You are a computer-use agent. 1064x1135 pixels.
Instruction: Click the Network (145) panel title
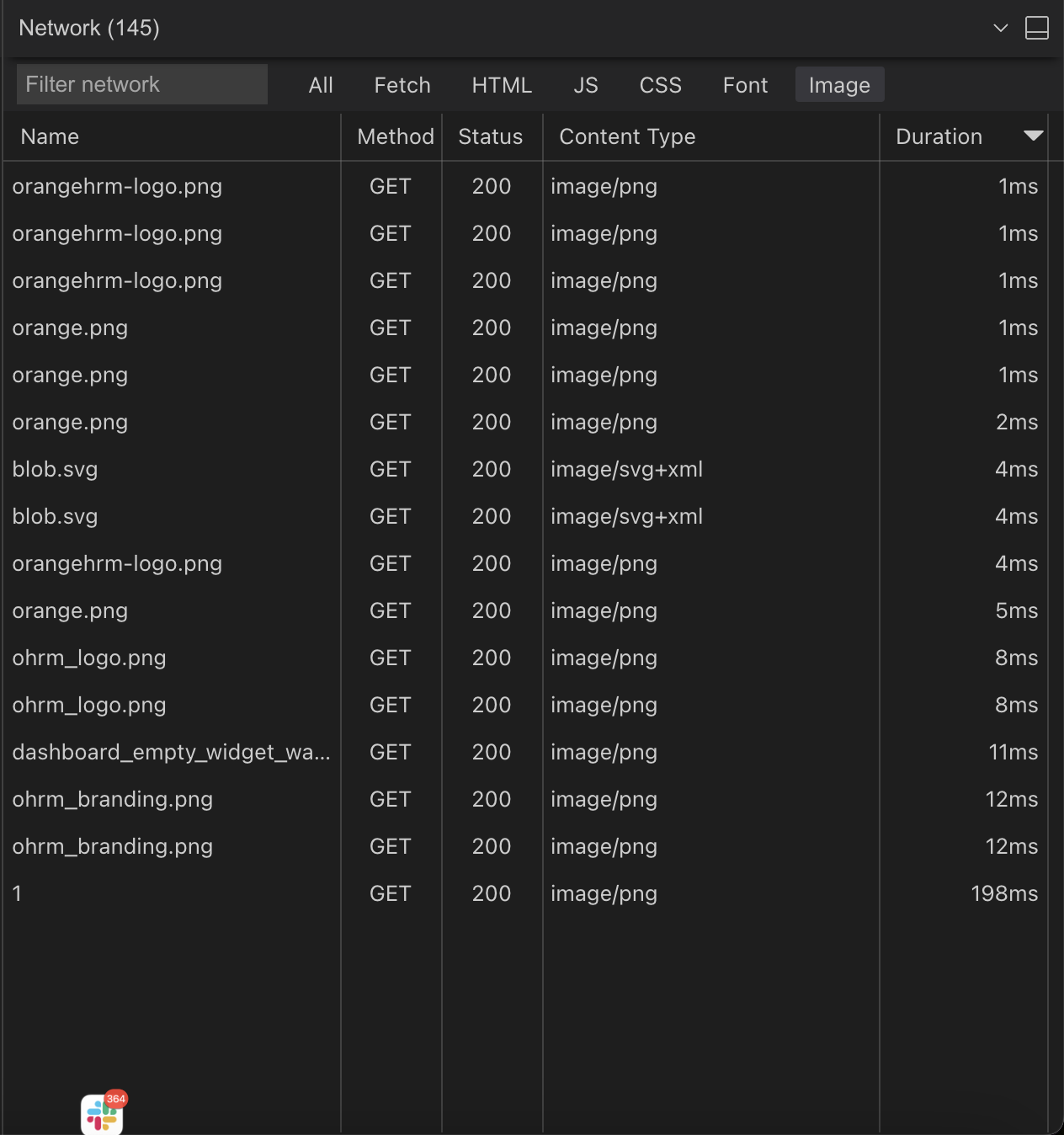(89, 28)
